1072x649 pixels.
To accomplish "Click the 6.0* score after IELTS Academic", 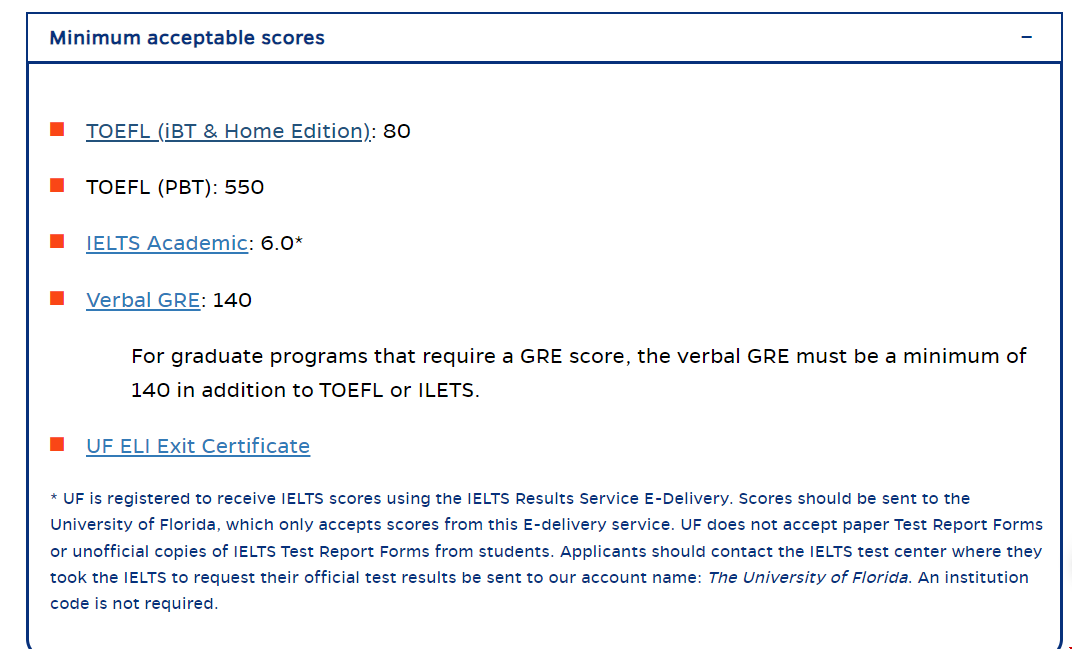I will click(x=282, y=243).
